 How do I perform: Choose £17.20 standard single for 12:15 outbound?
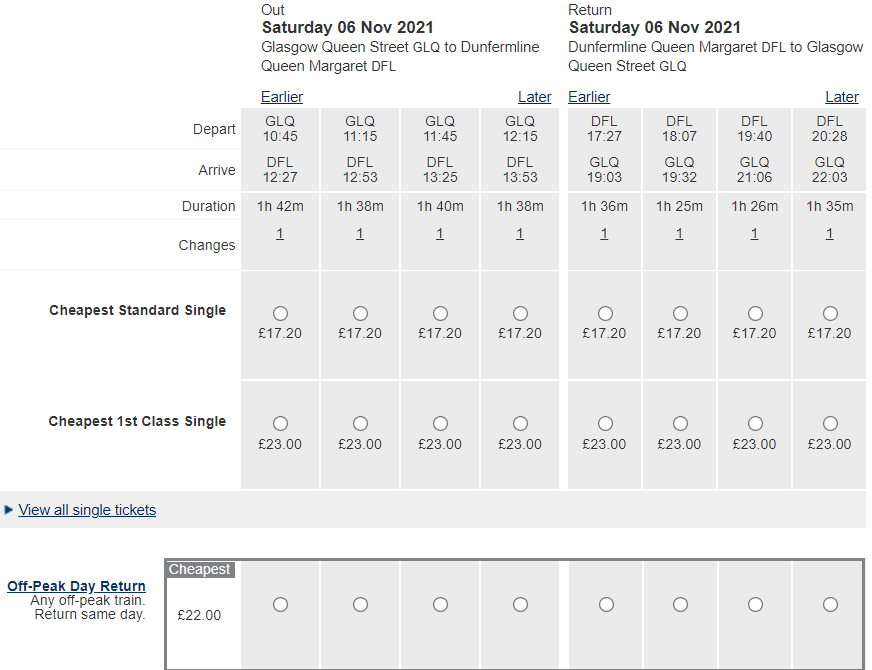521,314
